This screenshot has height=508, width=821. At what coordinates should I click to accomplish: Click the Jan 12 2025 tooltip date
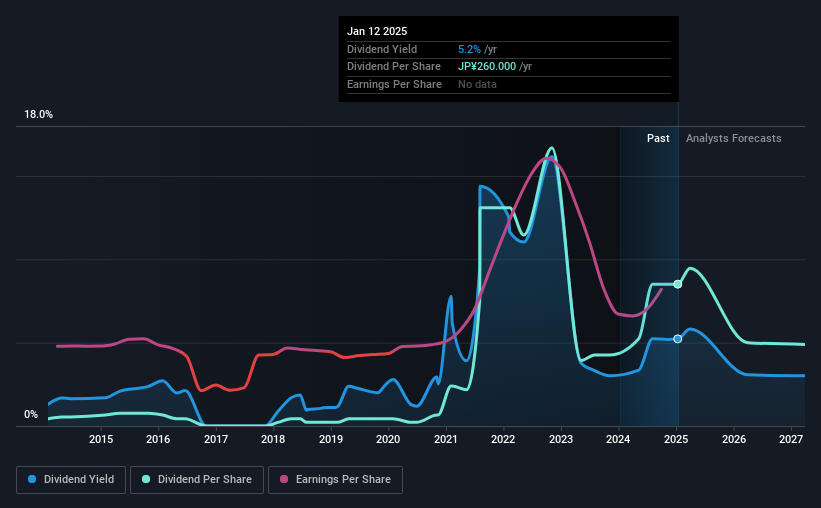(377, 31)
